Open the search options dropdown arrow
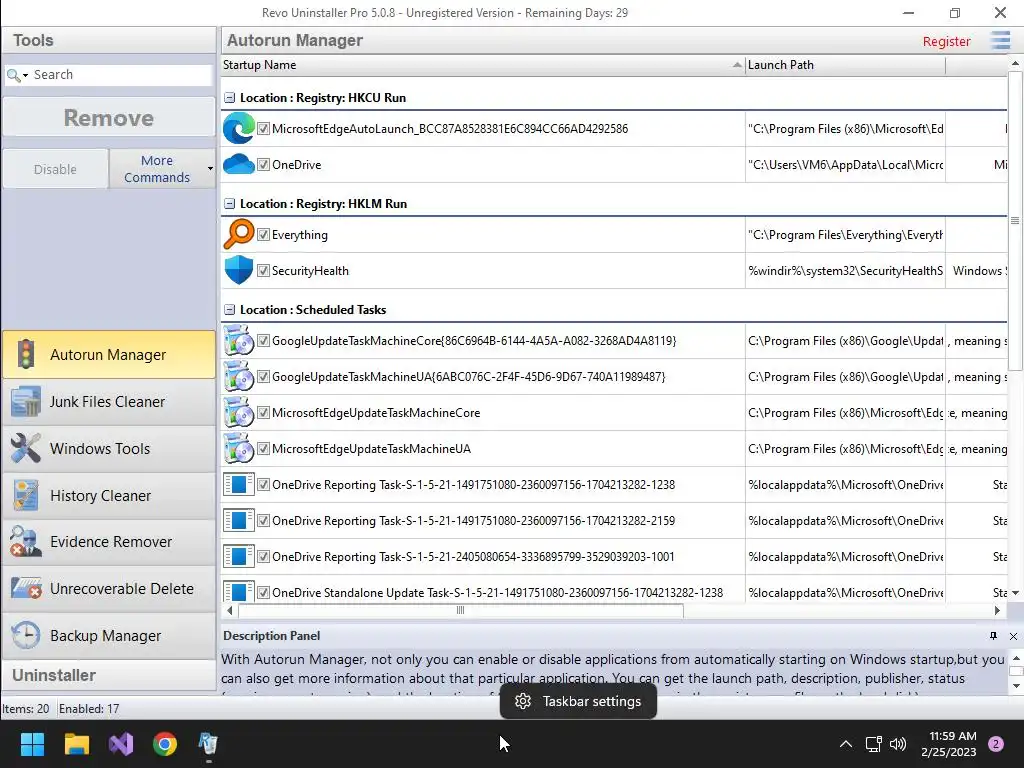The image size is (1024, 768). tap(25, 76)
